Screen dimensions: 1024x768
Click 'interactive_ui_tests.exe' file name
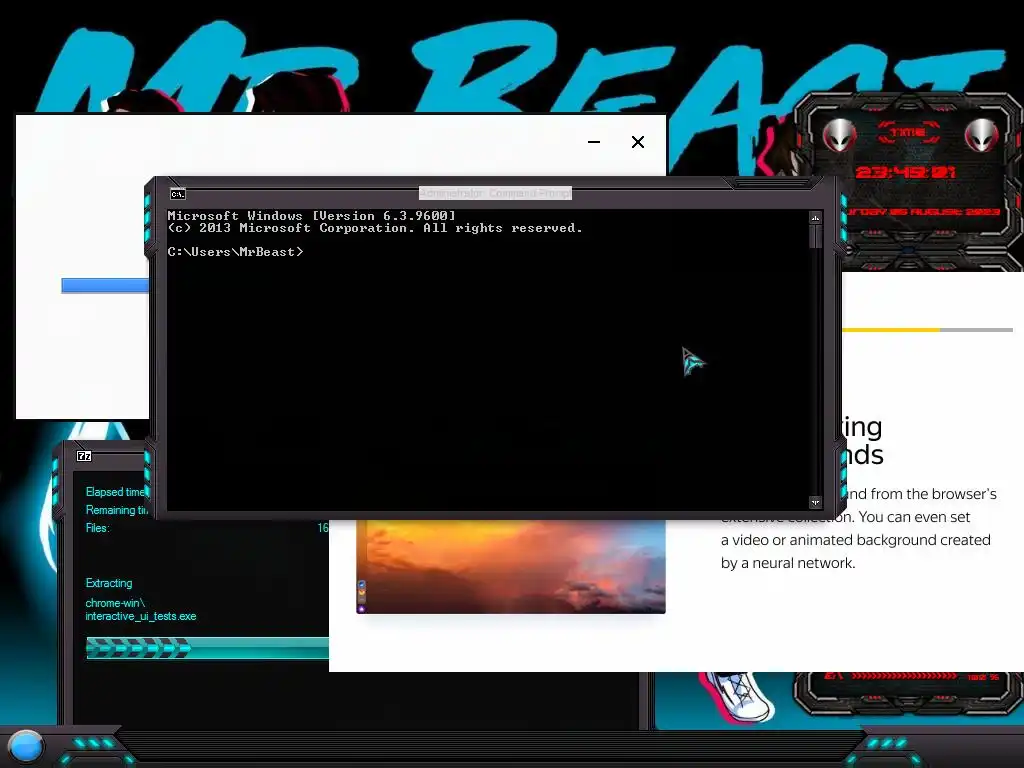pyautogui.click(x=140, y=616)
